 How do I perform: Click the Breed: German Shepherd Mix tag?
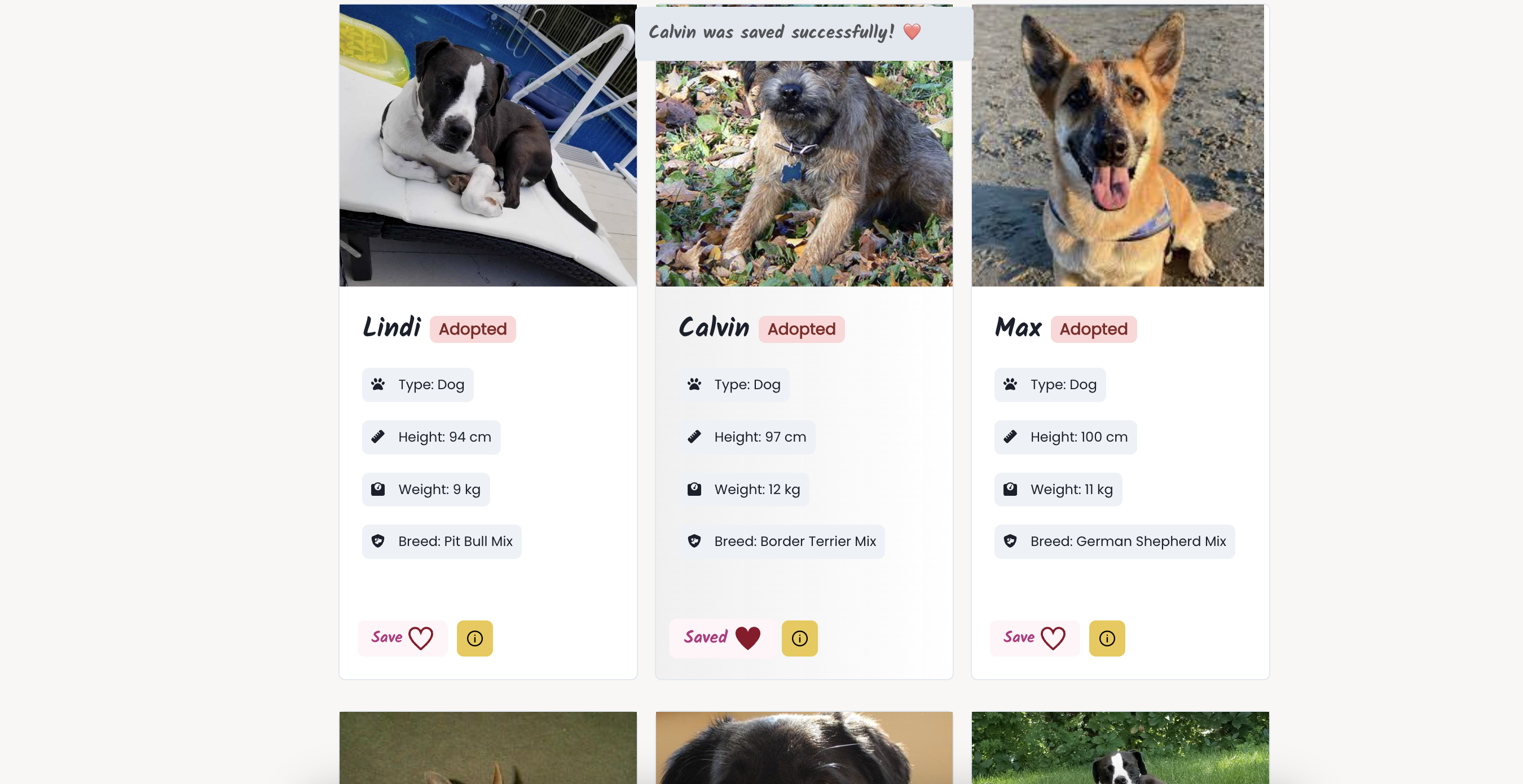tap(1115, 541)
